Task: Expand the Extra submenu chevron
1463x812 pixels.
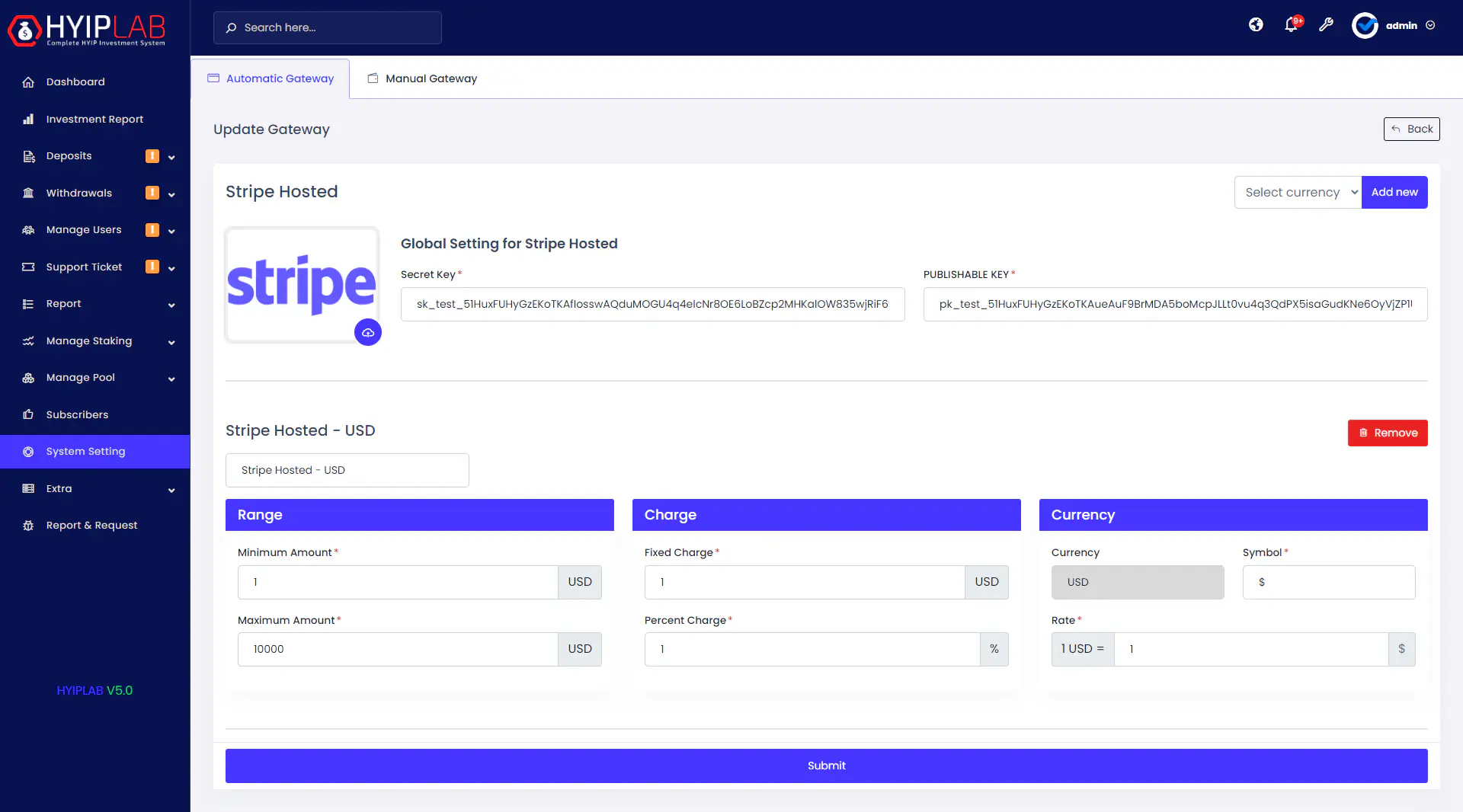Action: tap(171, 490)
